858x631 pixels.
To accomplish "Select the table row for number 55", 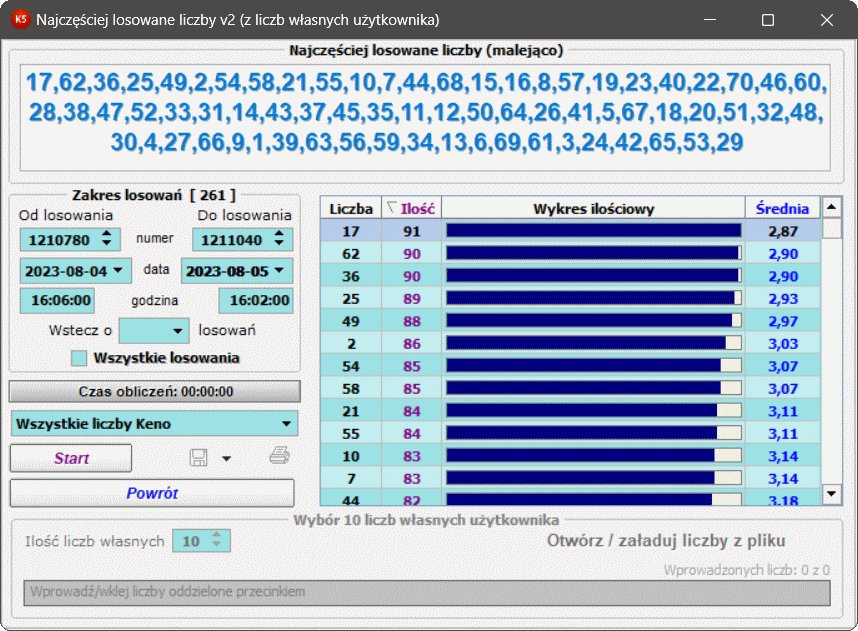I will [x=570, y=433].
